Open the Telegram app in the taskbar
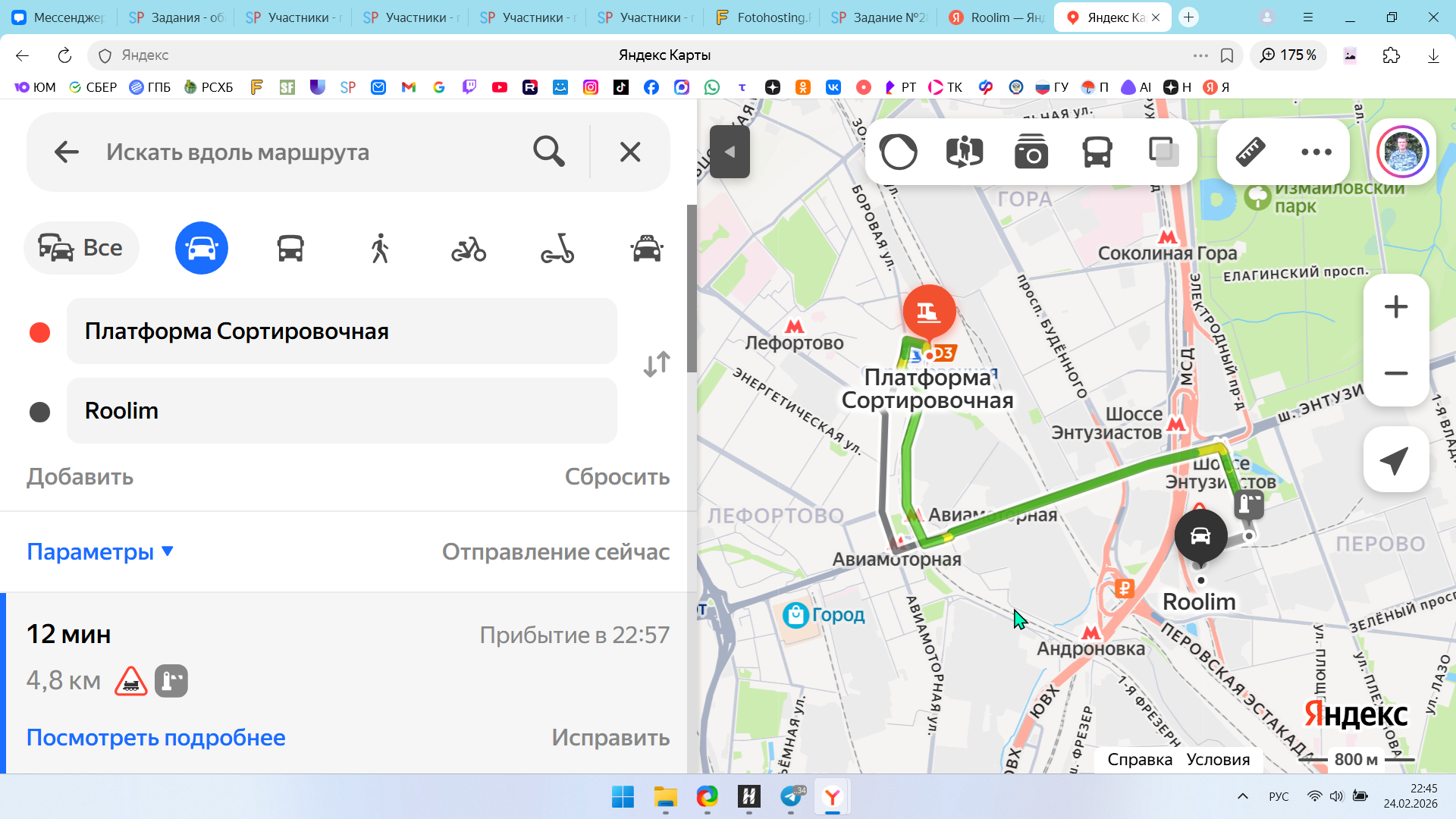The height and width of the screenshot is (819, 1456). click(790, 796)
